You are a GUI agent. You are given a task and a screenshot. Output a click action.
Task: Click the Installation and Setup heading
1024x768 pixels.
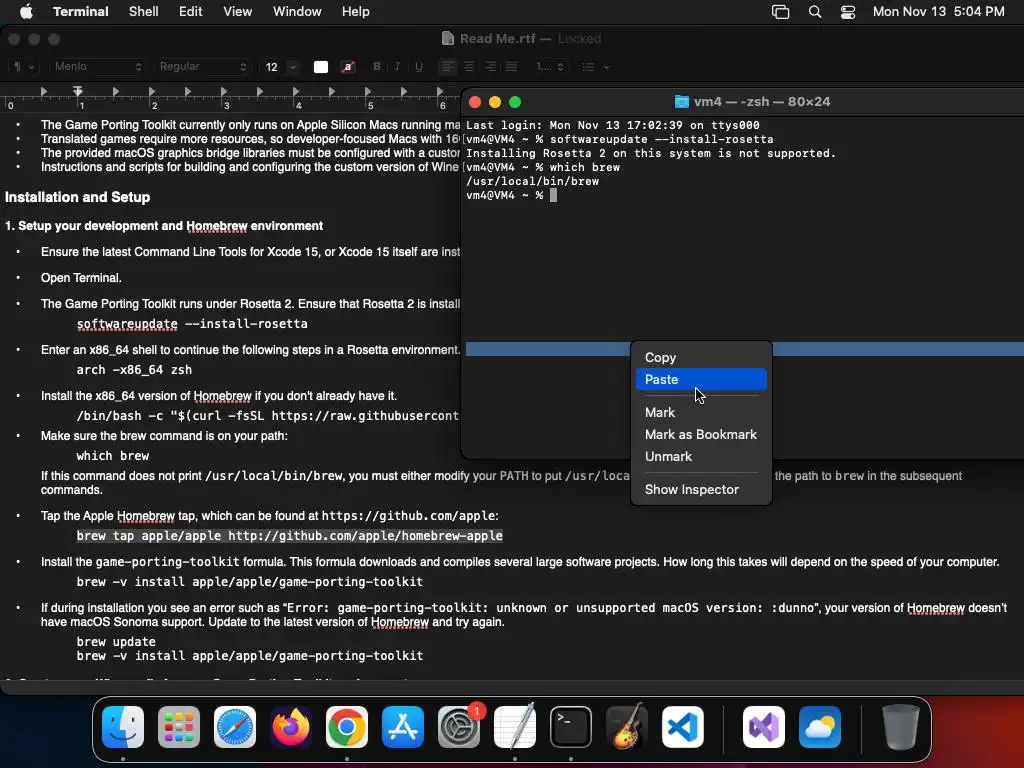pyautogui.click(x=77, y=197)
